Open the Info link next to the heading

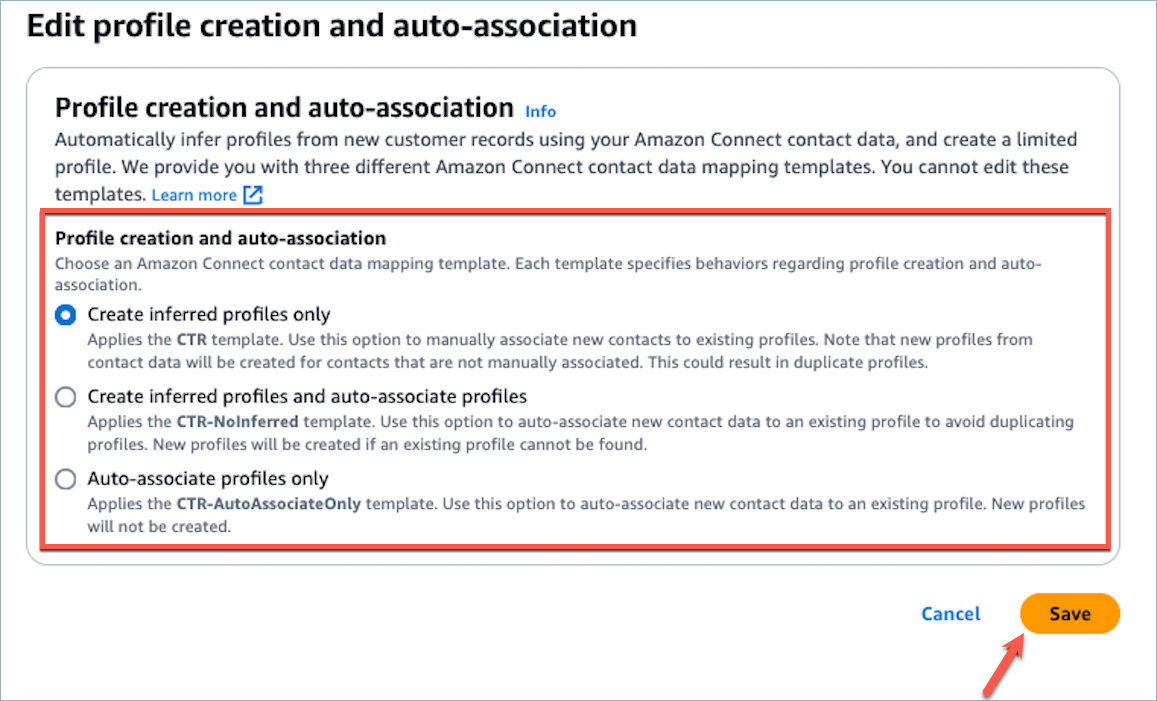click(540, 111)
